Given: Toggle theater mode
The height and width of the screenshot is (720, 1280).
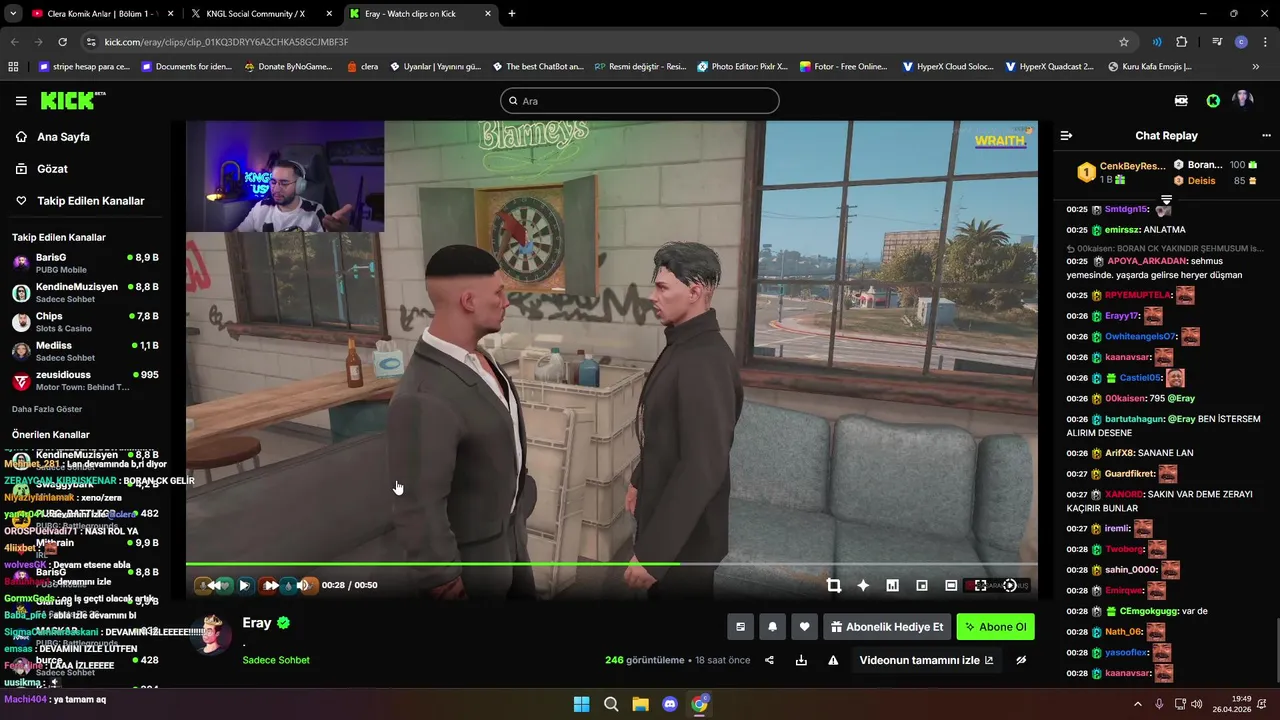Looking at the screenshot, I should 951,586.
